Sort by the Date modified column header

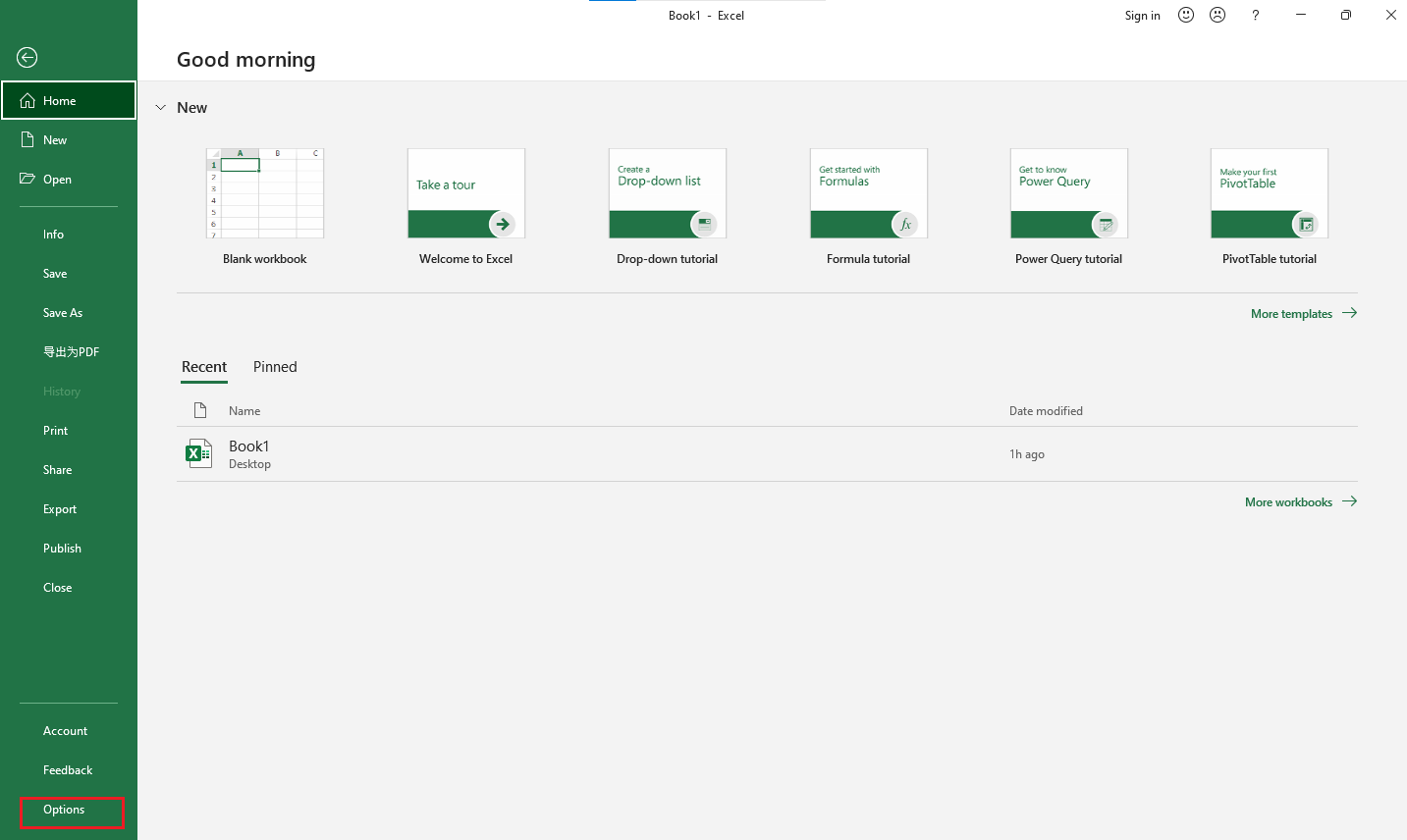click(1046, 411)
